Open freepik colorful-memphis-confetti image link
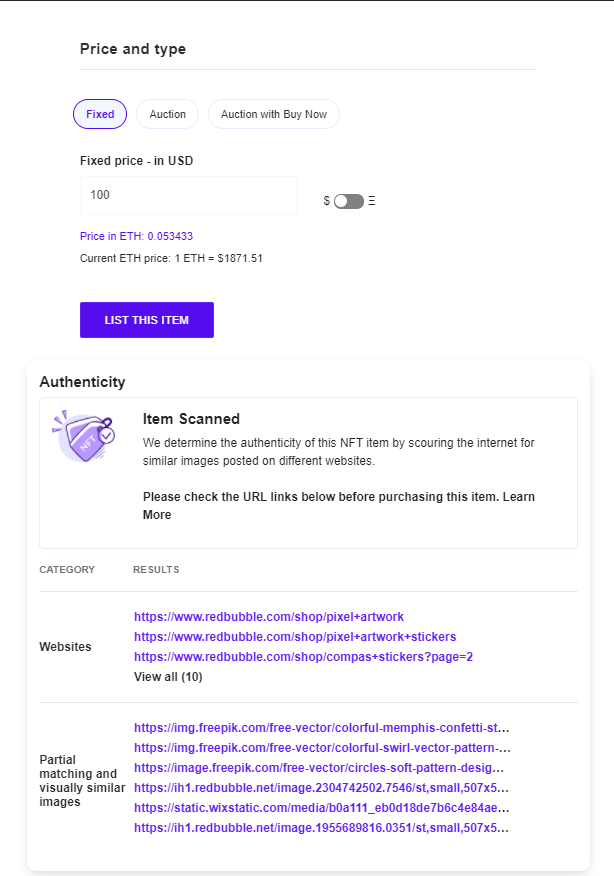614x876 pixels. (x=322, y=728)
